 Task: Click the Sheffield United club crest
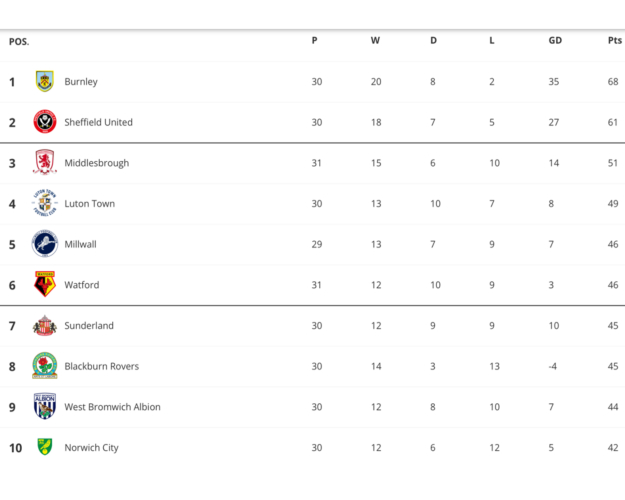pyautogui.click(x=45, y=122)
